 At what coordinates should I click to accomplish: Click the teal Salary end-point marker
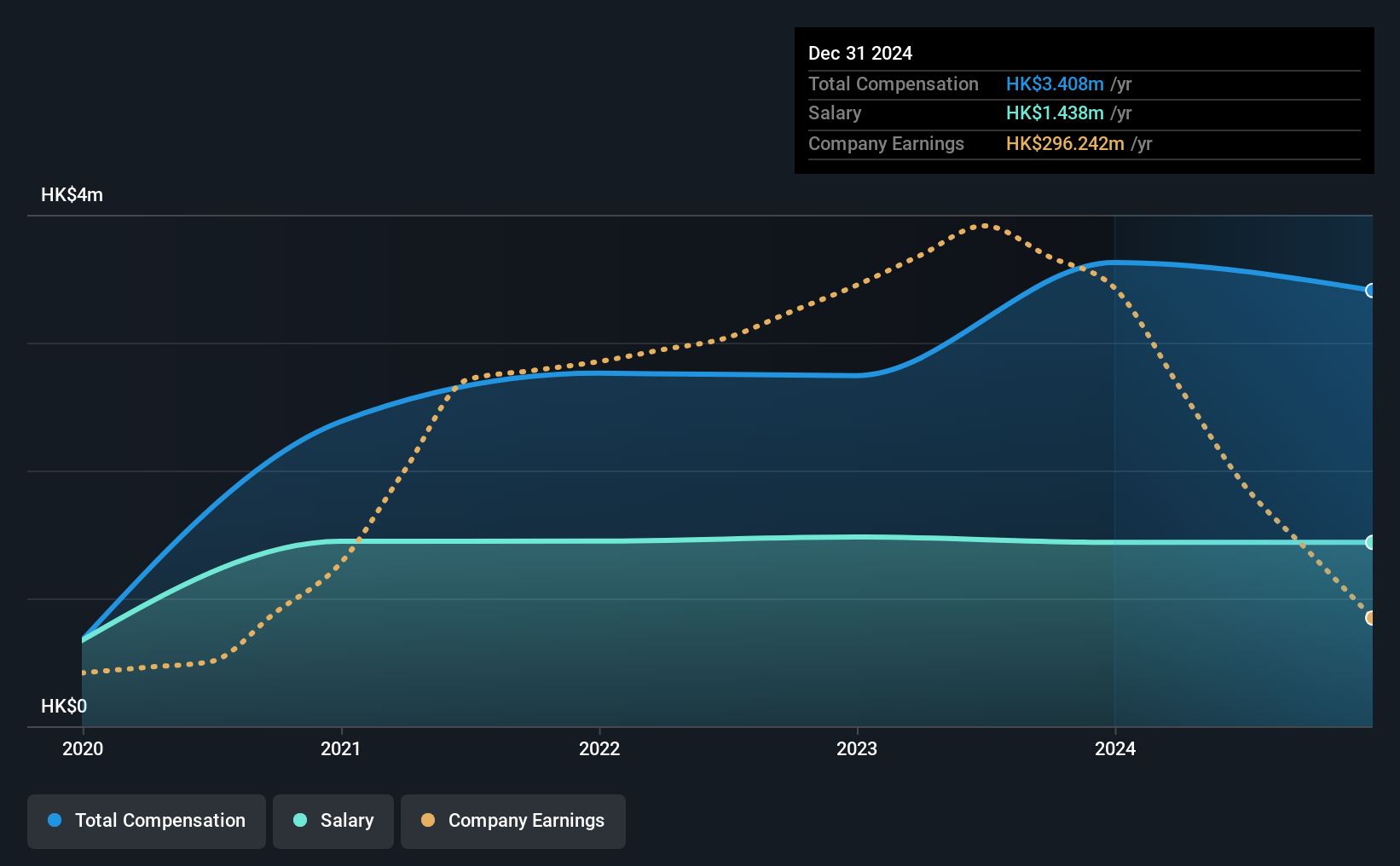click(x=1370, y=542)
